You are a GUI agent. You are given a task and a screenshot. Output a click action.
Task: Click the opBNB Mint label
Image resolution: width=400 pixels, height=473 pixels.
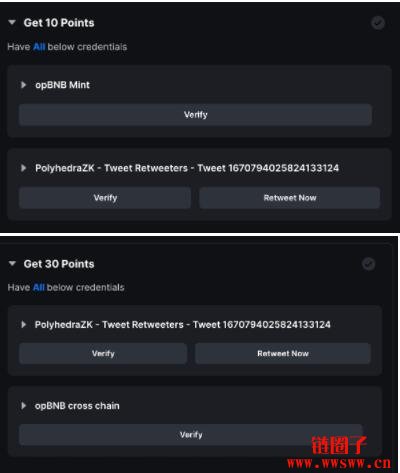click(62, 85)
